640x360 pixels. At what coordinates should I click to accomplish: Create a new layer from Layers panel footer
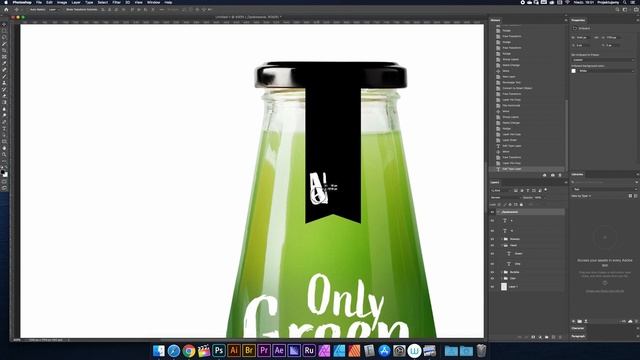coord(553,338)
